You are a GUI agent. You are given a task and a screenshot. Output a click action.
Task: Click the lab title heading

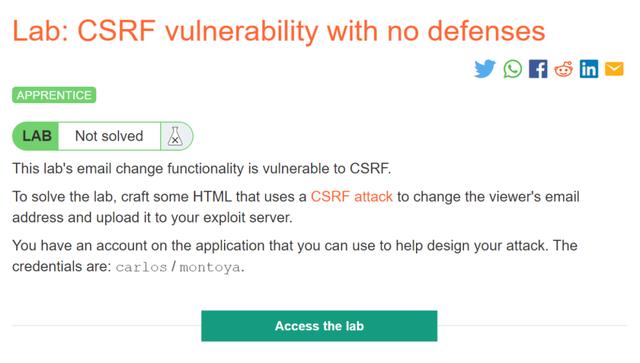click(x=279, y=31)
